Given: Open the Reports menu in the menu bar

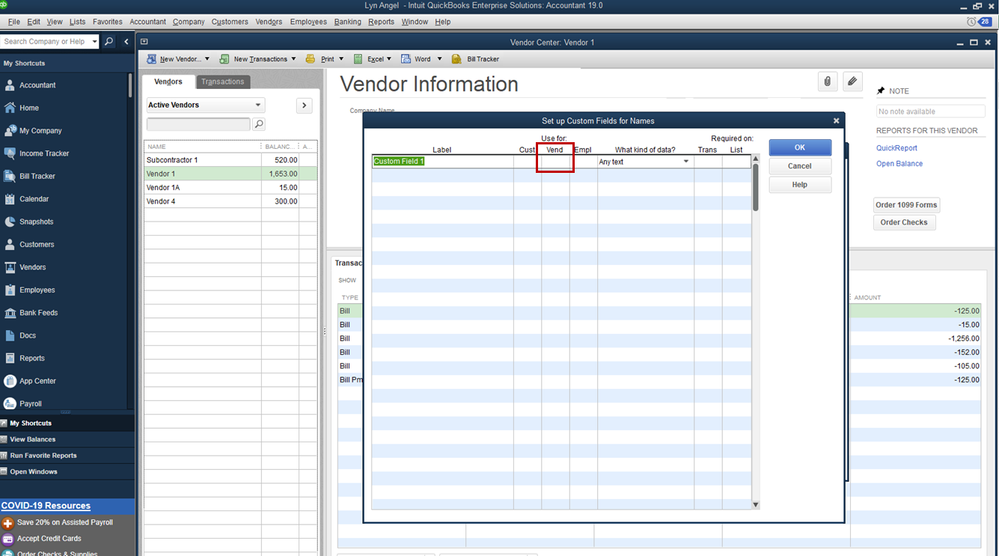Looking at the screenshot, I should (x=381, y=22).
